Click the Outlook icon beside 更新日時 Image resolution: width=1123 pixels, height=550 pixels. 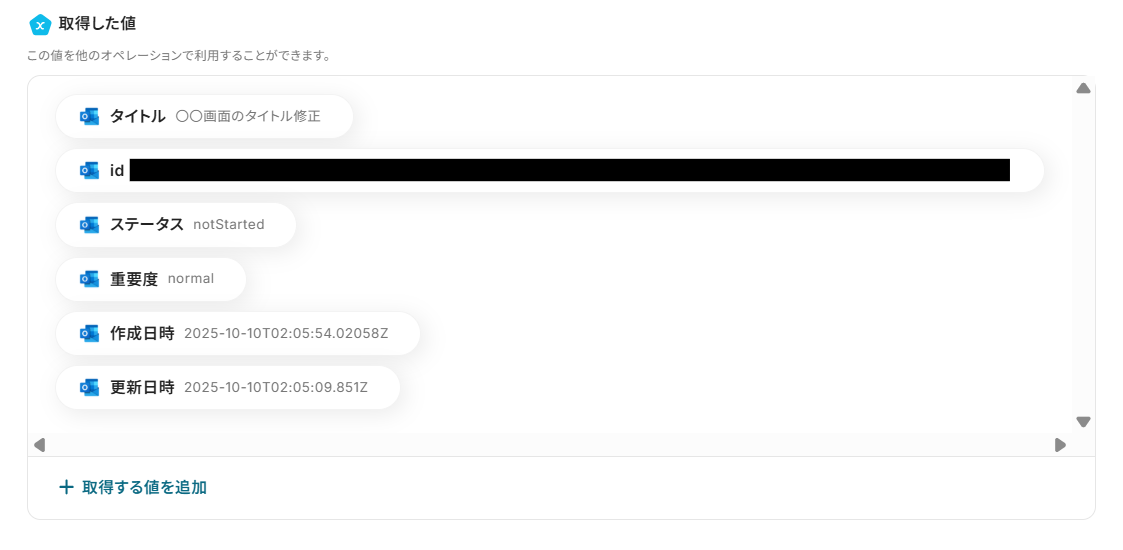click(x=90, y=387)
